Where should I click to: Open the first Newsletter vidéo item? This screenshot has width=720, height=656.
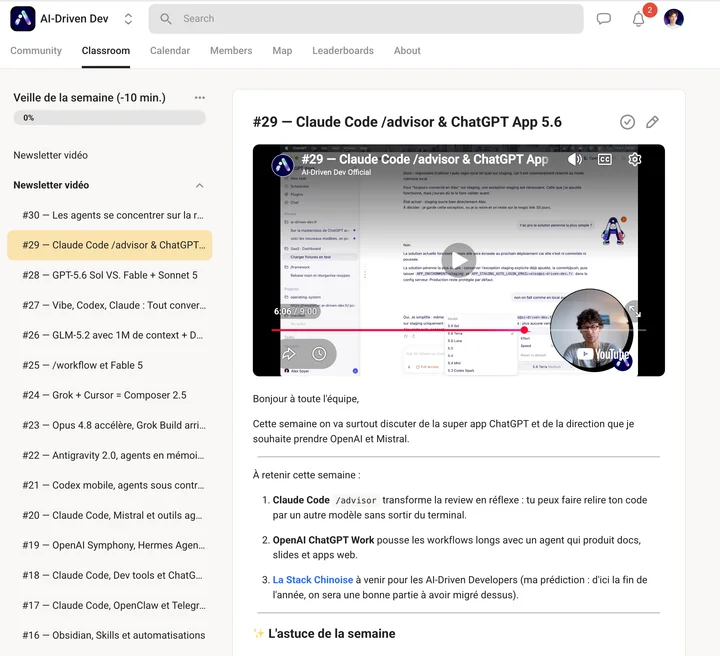(51, 155)
